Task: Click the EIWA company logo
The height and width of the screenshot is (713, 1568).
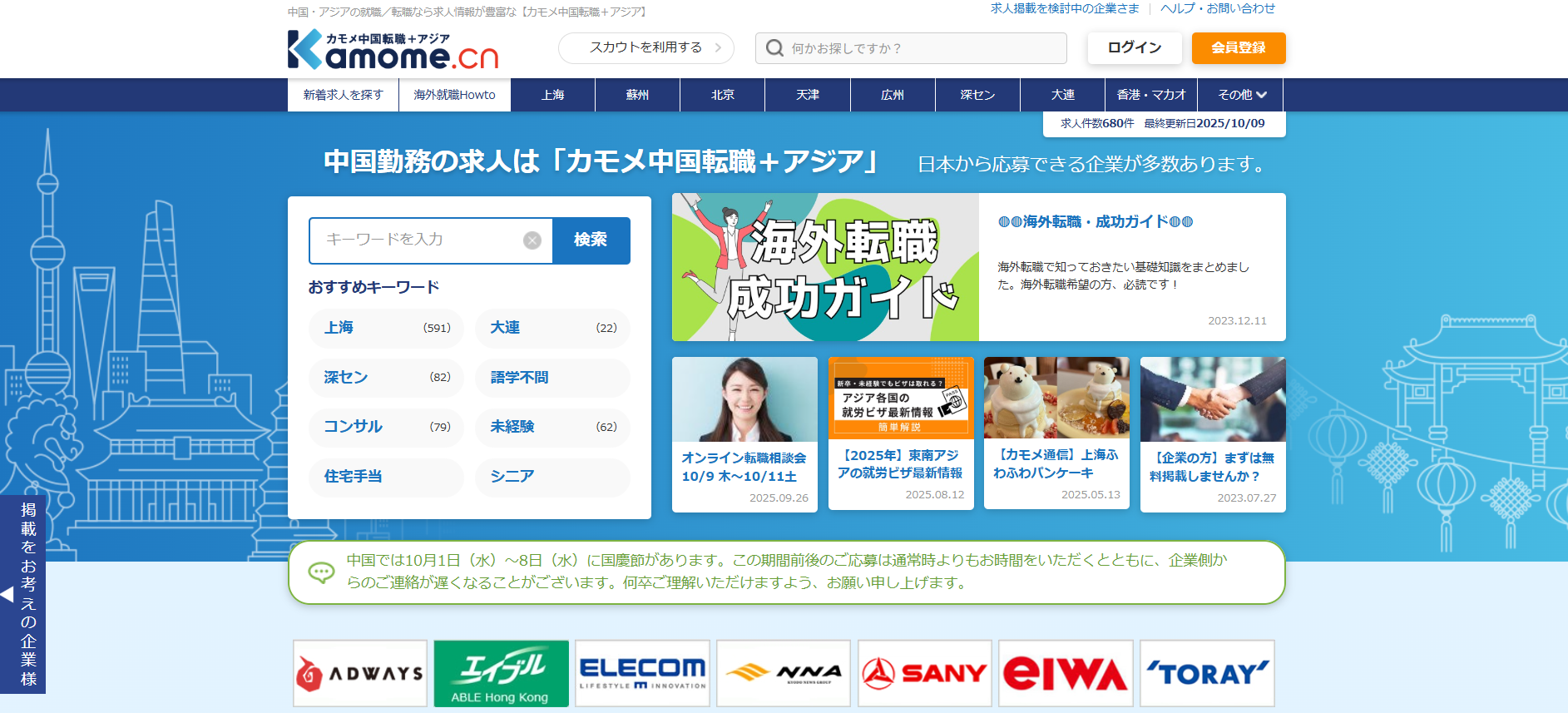Action: [1066, 673]
